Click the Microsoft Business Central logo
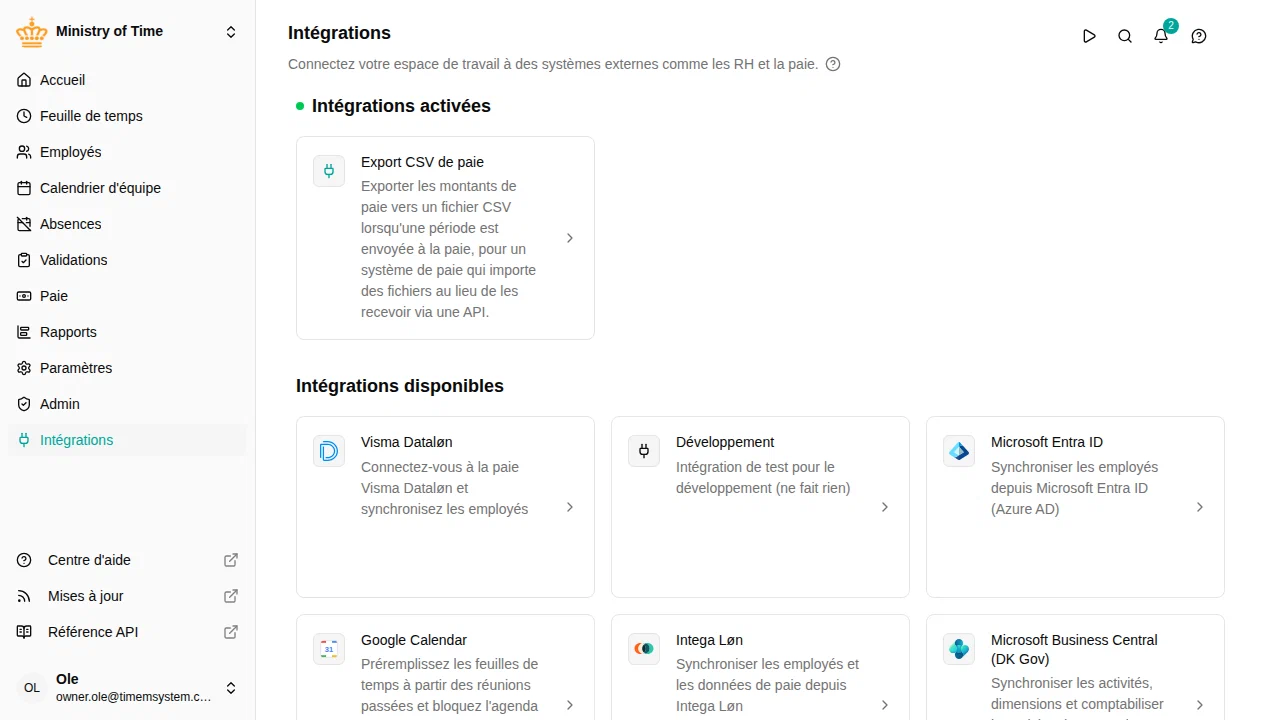 pyautogui.click(x=959, y=649)
